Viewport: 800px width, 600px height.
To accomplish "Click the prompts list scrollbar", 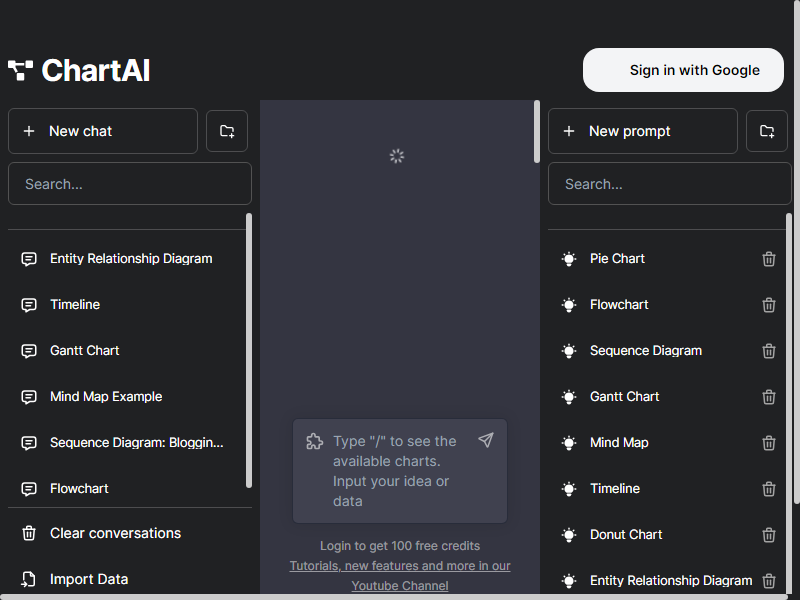I will pyautogui.click(x=789, y=403).
